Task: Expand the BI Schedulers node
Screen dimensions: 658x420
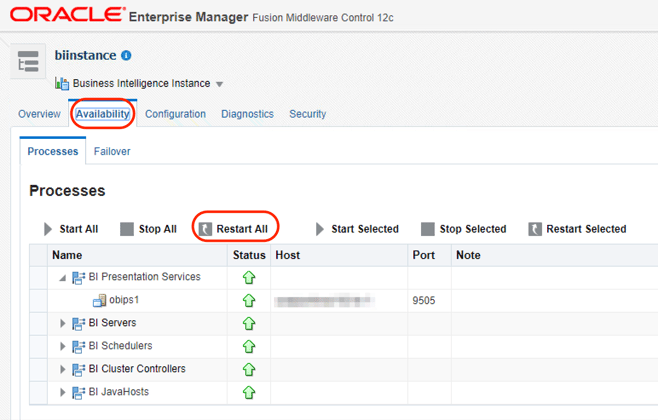Action: click(63, 347)
